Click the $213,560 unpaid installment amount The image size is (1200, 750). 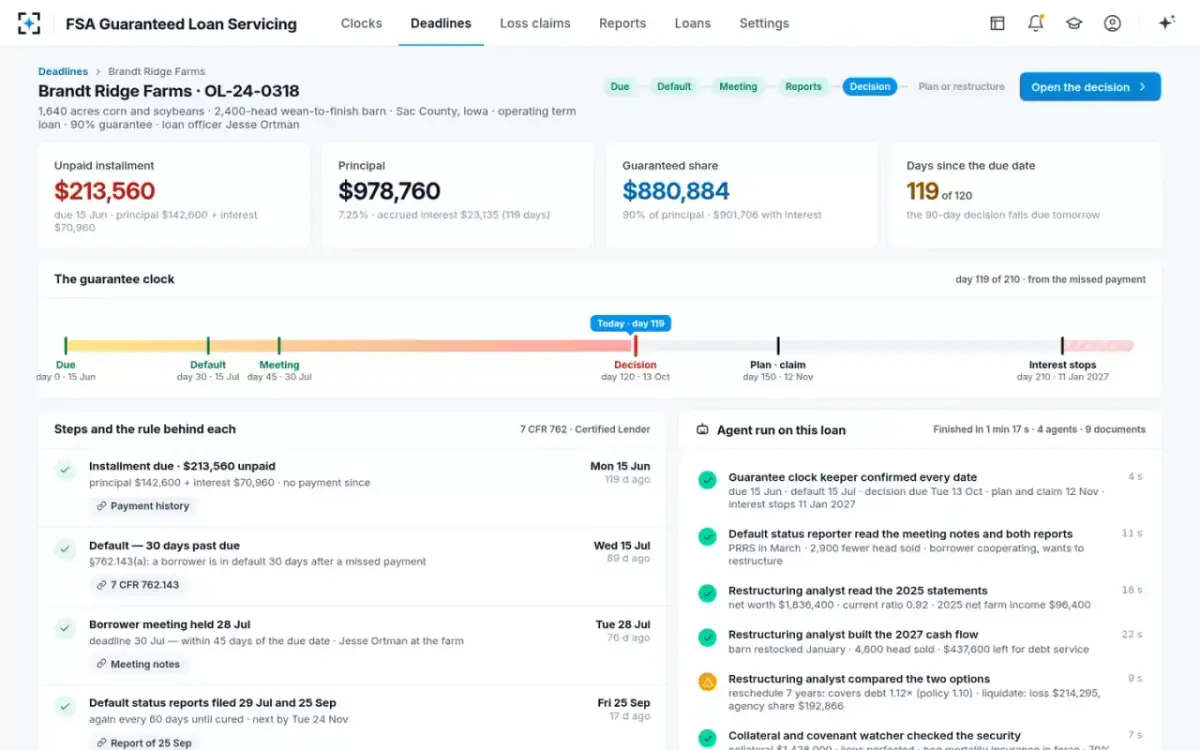point(105,191)
